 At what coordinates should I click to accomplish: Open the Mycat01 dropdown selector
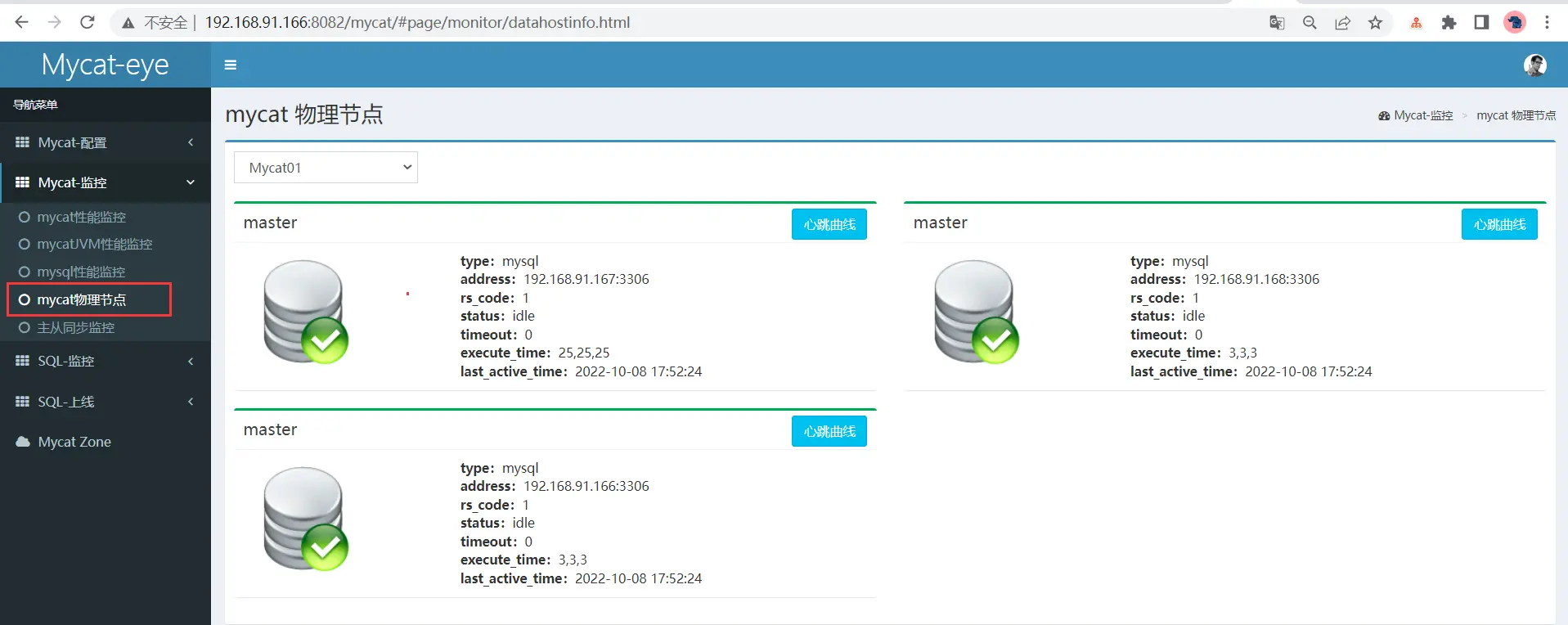click(326, 167)
